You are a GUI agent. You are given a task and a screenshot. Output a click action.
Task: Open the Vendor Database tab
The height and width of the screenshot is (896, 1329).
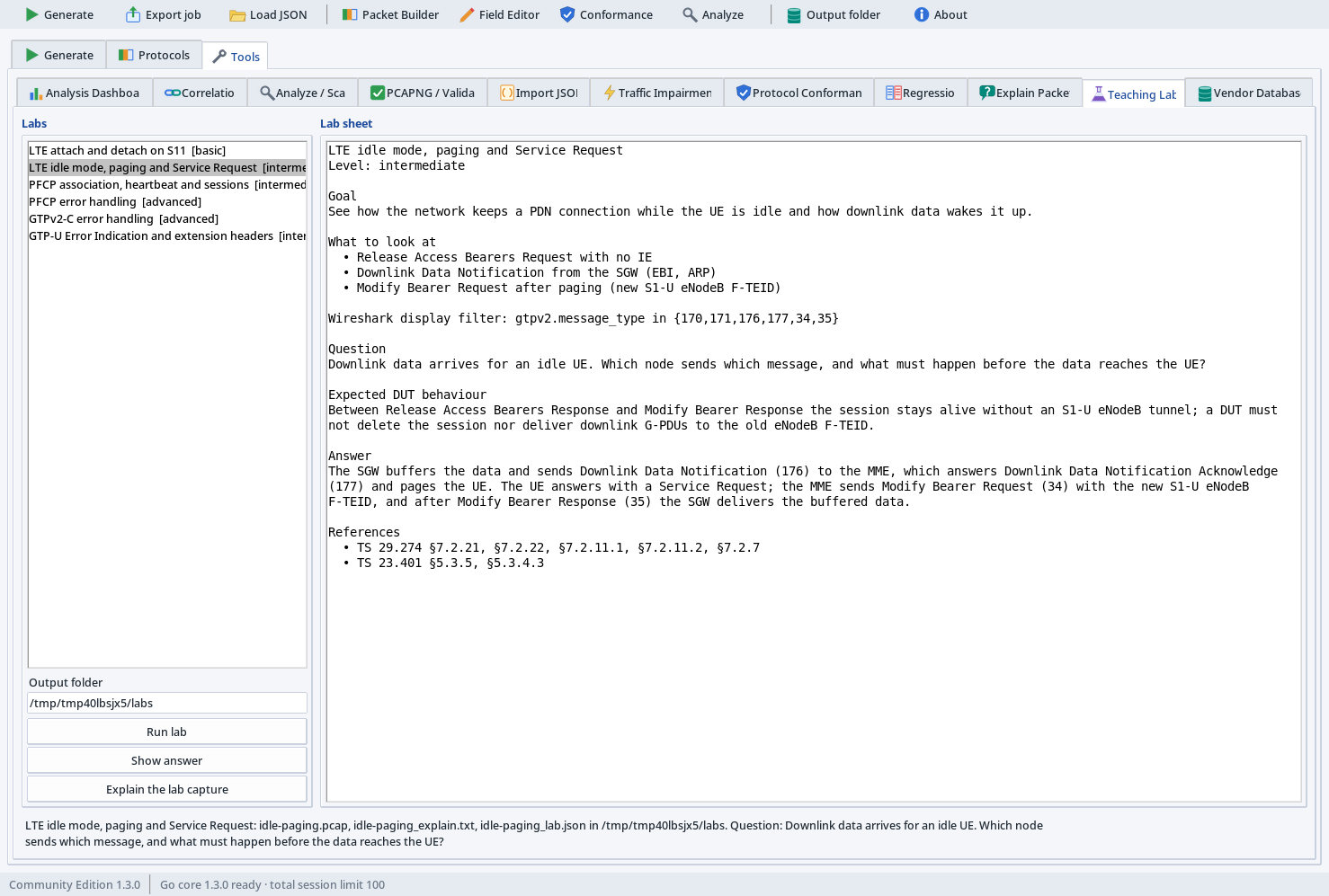pyautogui.click(x=1249, y=93)
